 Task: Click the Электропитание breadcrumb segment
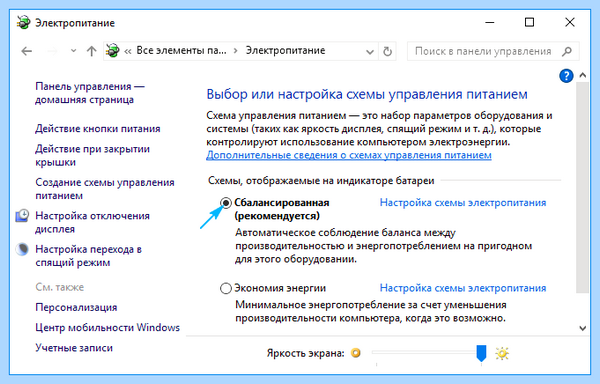[x=285, y=50]
